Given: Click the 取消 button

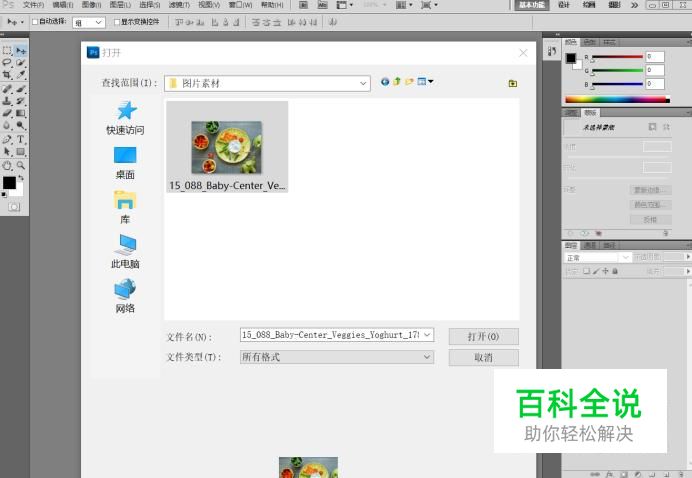Looking at the screenshot, I should [x=484, y=358].
